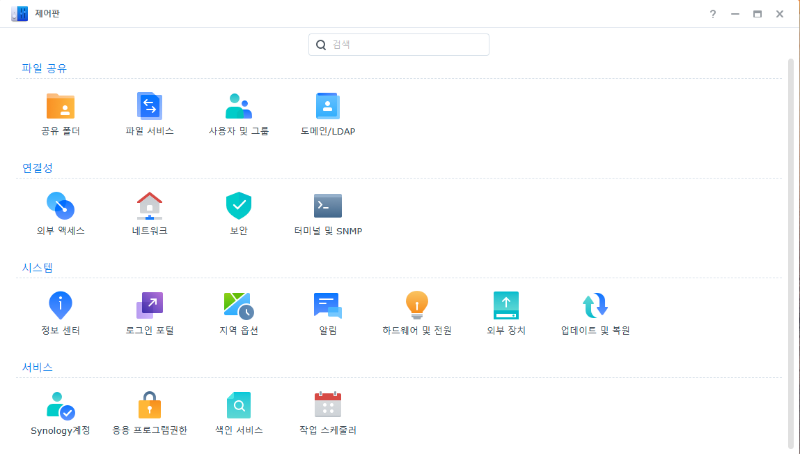Open 파일 서비스 file services icon

point(149,106)
